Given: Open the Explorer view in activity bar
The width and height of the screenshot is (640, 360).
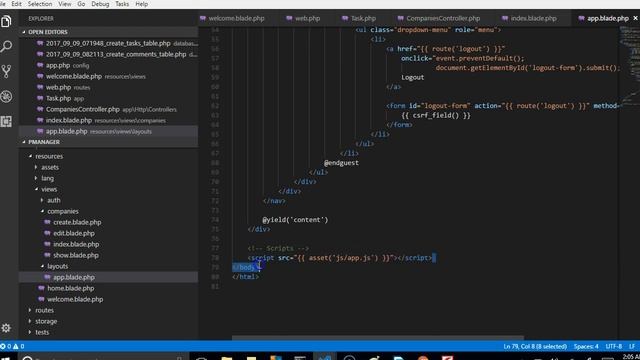Looking at the screenshot, I should 6,21.
